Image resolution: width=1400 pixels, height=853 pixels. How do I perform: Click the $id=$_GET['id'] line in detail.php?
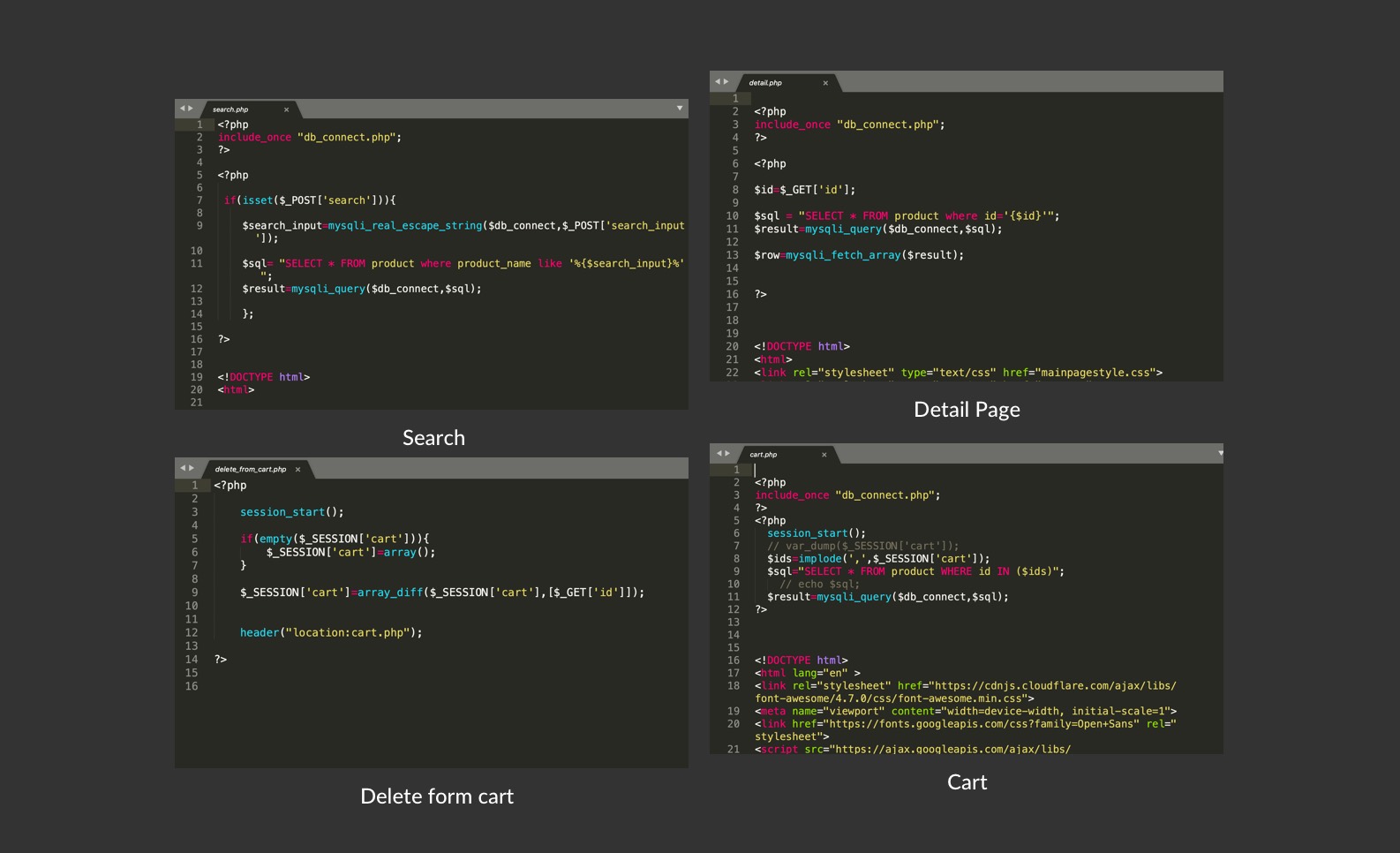(x=804, y=190)
